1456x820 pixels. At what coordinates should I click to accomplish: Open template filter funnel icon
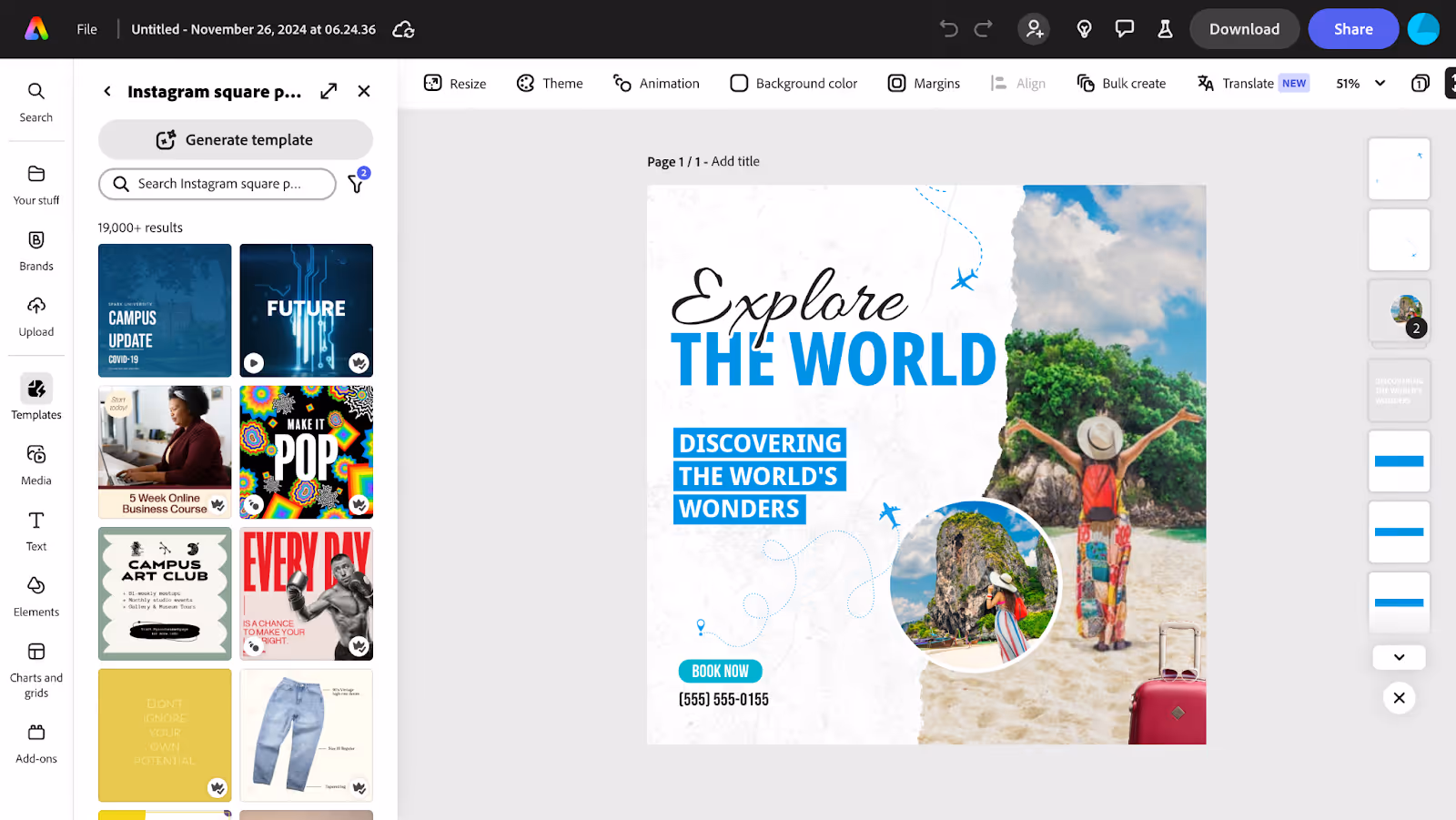[x=357, y=182]
